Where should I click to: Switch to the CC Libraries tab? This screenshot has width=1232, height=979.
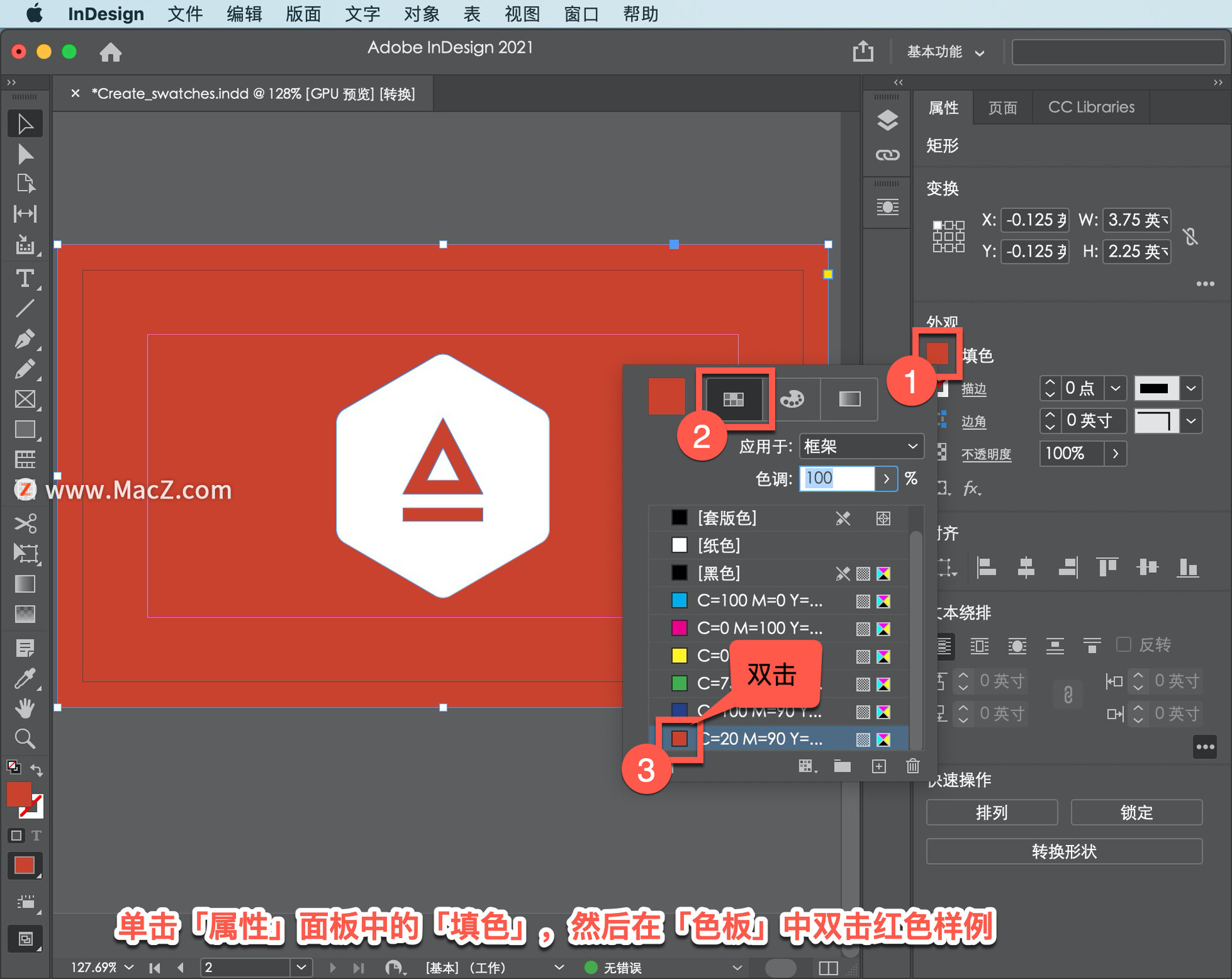1091,107
